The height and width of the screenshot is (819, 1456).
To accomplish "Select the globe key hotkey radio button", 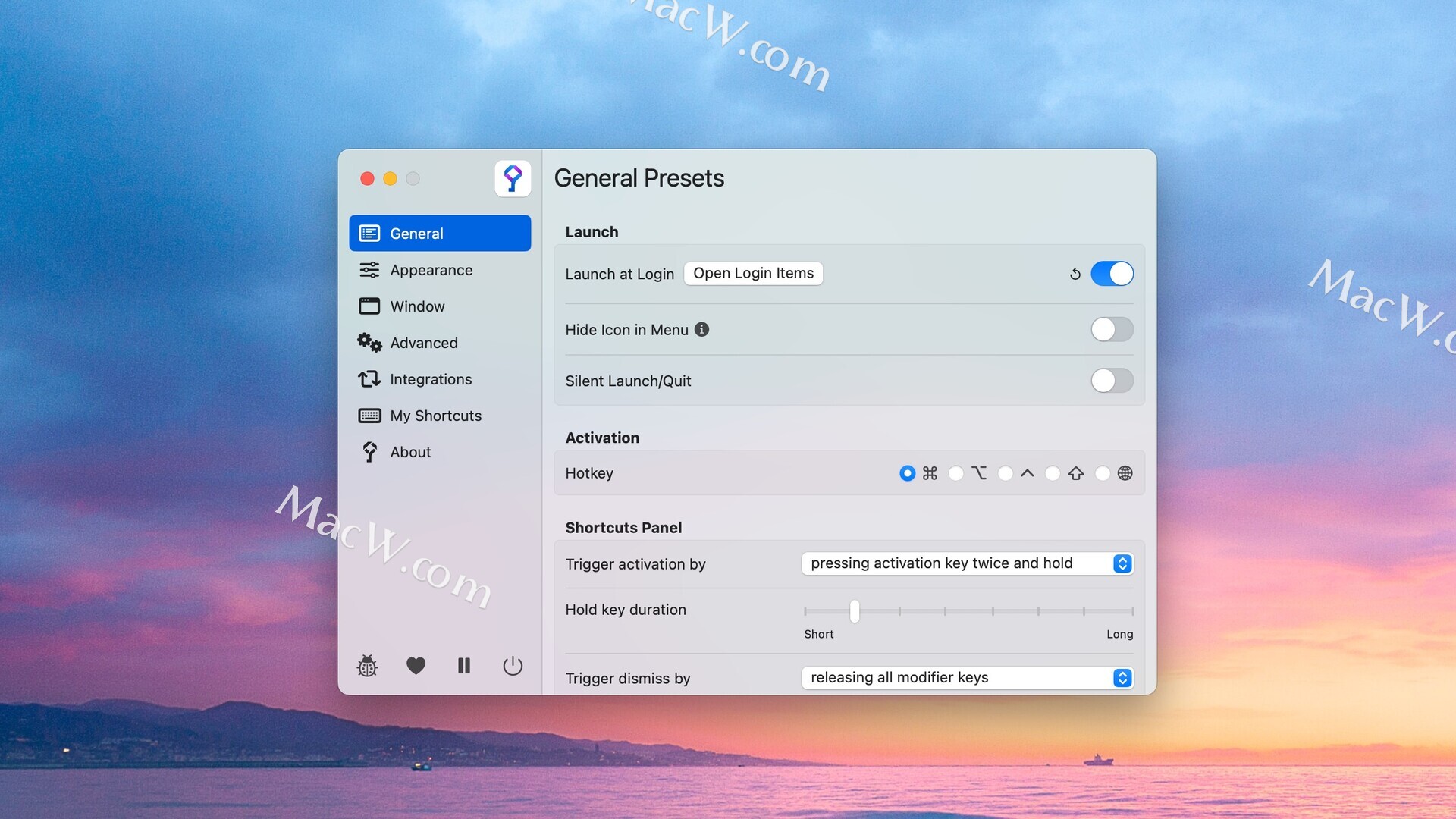I will [x=1103, y=473].
